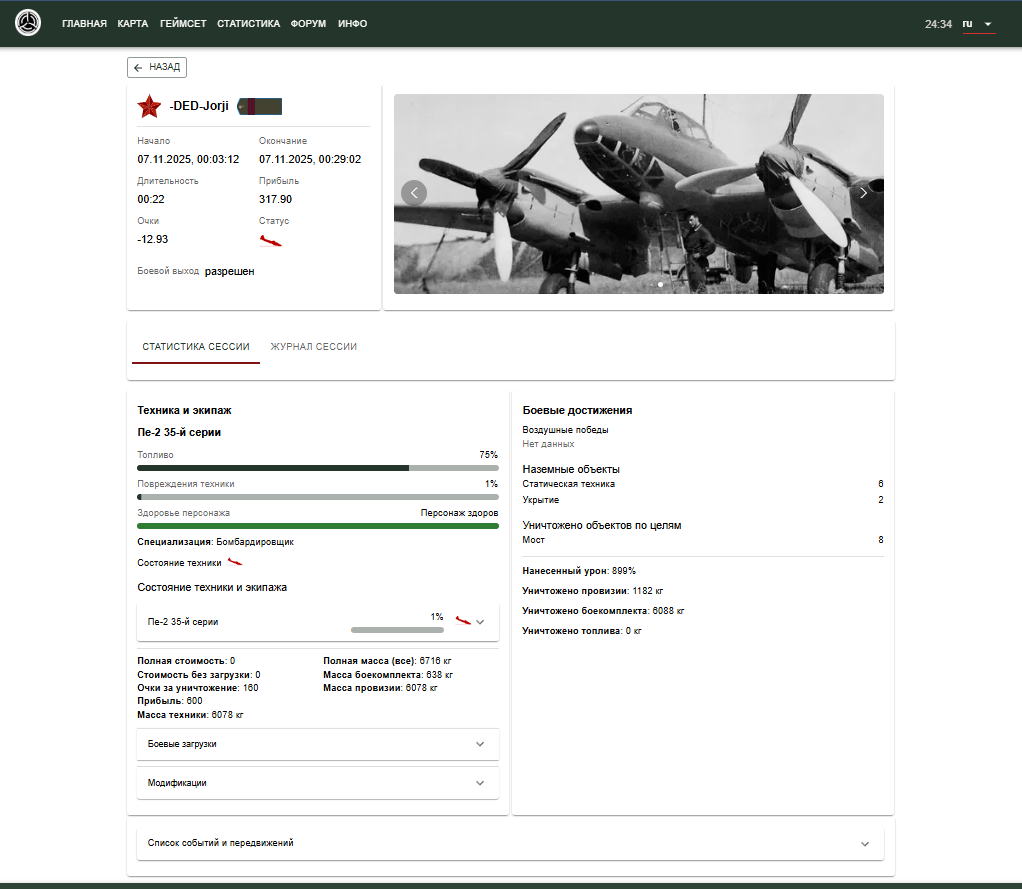The image size is (1022, 889).
Task: Select the Статистика сессии tab
Action: pyautogui.click(x=196, y=347)
